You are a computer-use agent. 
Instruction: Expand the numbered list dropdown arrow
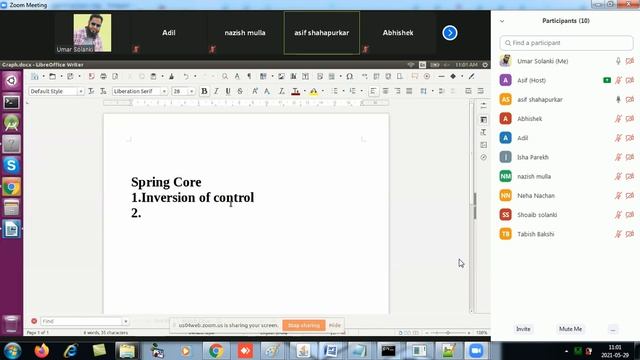[361, 91]
